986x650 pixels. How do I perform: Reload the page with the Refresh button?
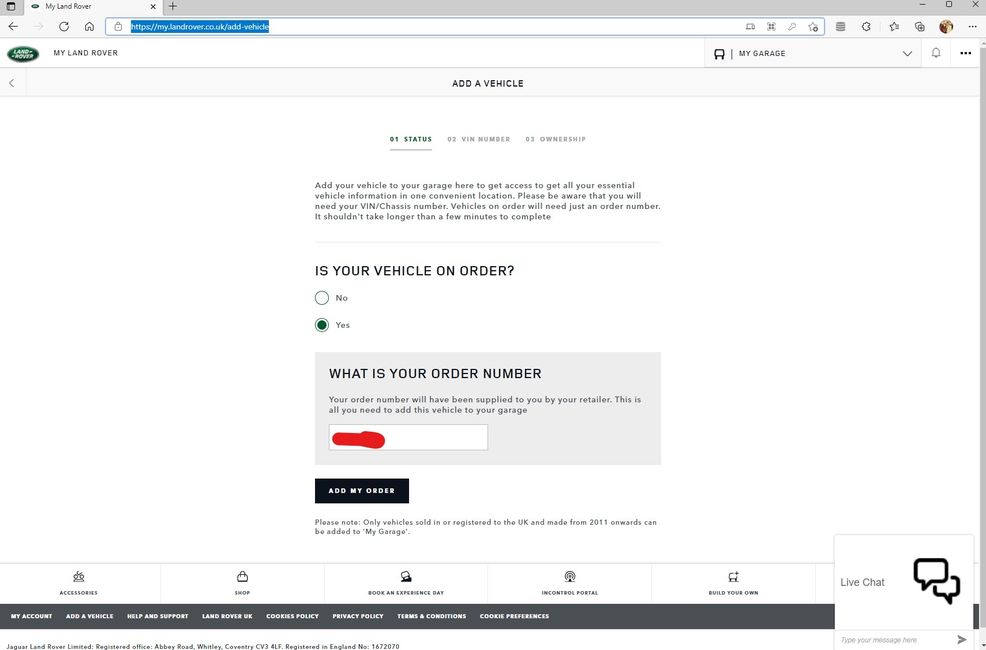64,26
